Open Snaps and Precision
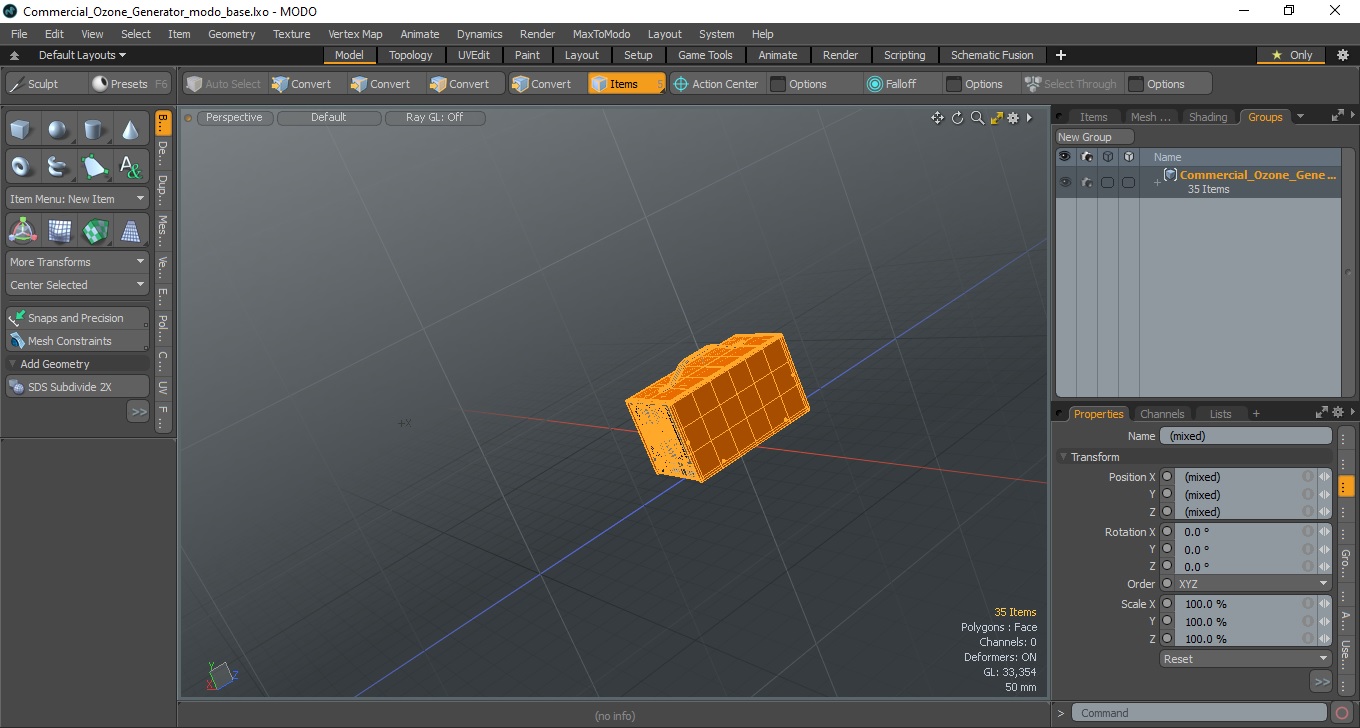The width and height of the screenshot is (1360, 728). (77, 318)
